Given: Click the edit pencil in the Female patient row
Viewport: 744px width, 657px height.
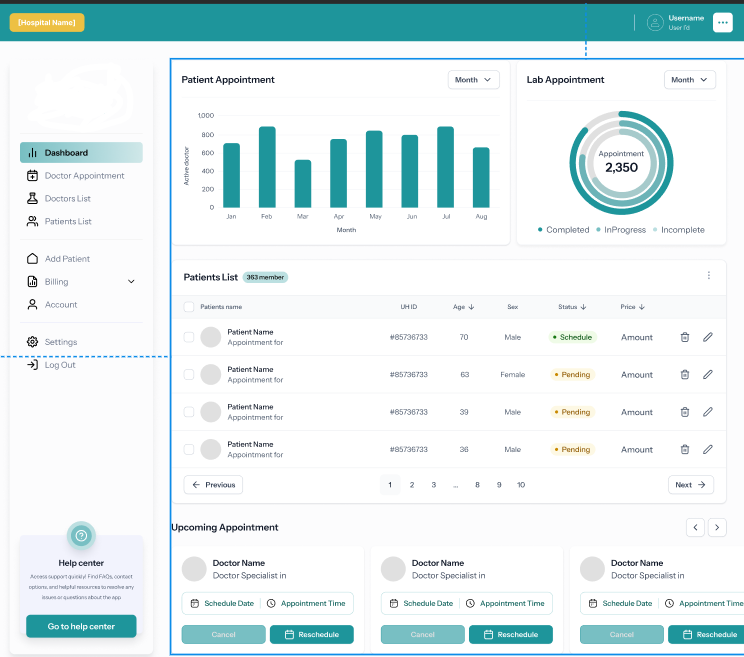Looking at the screenshot, I should (708, 374).
